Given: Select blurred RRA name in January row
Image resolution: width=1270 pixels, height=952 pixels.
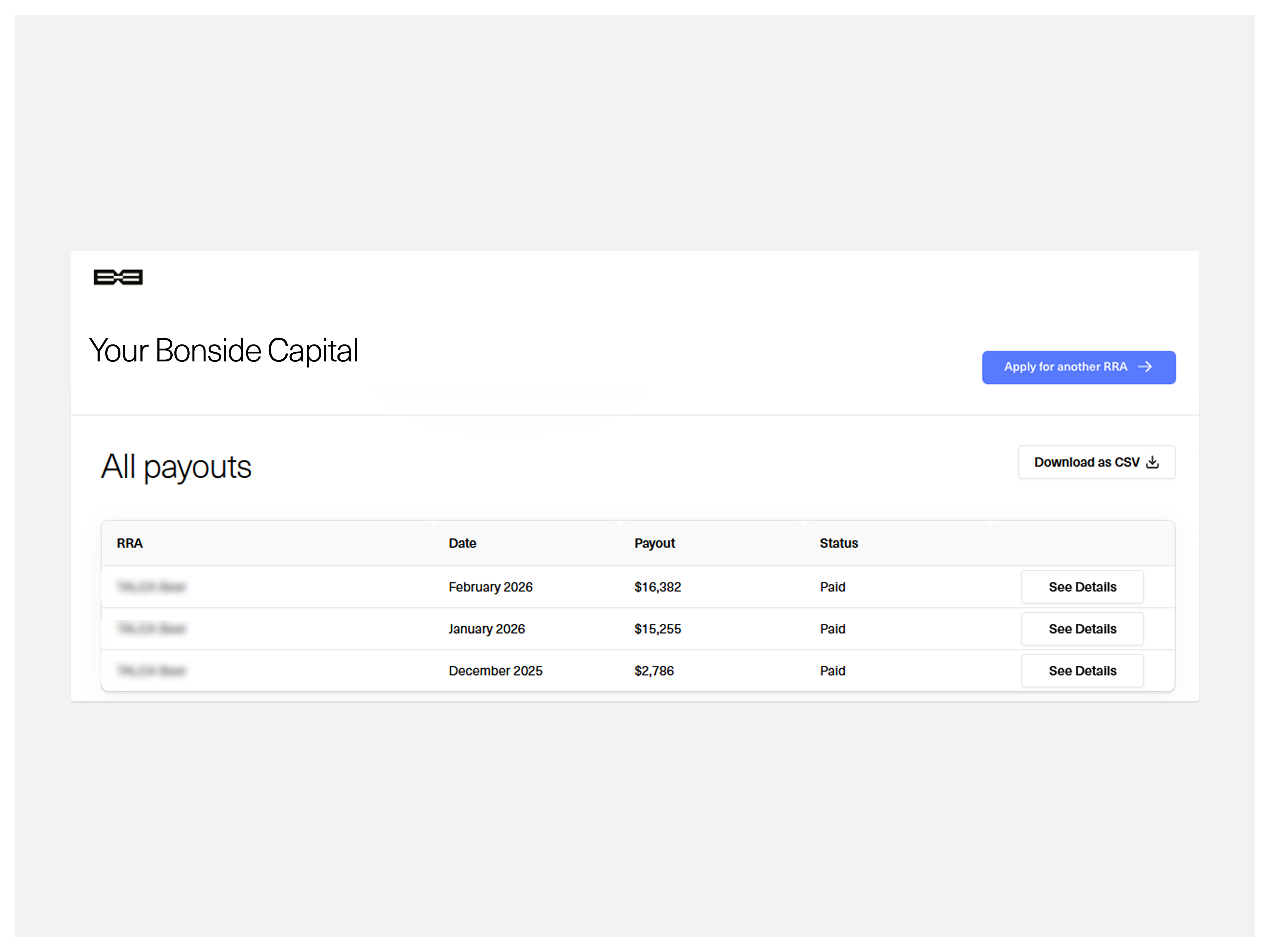Looking at the screenshot, I should click(x=151, y=629).
